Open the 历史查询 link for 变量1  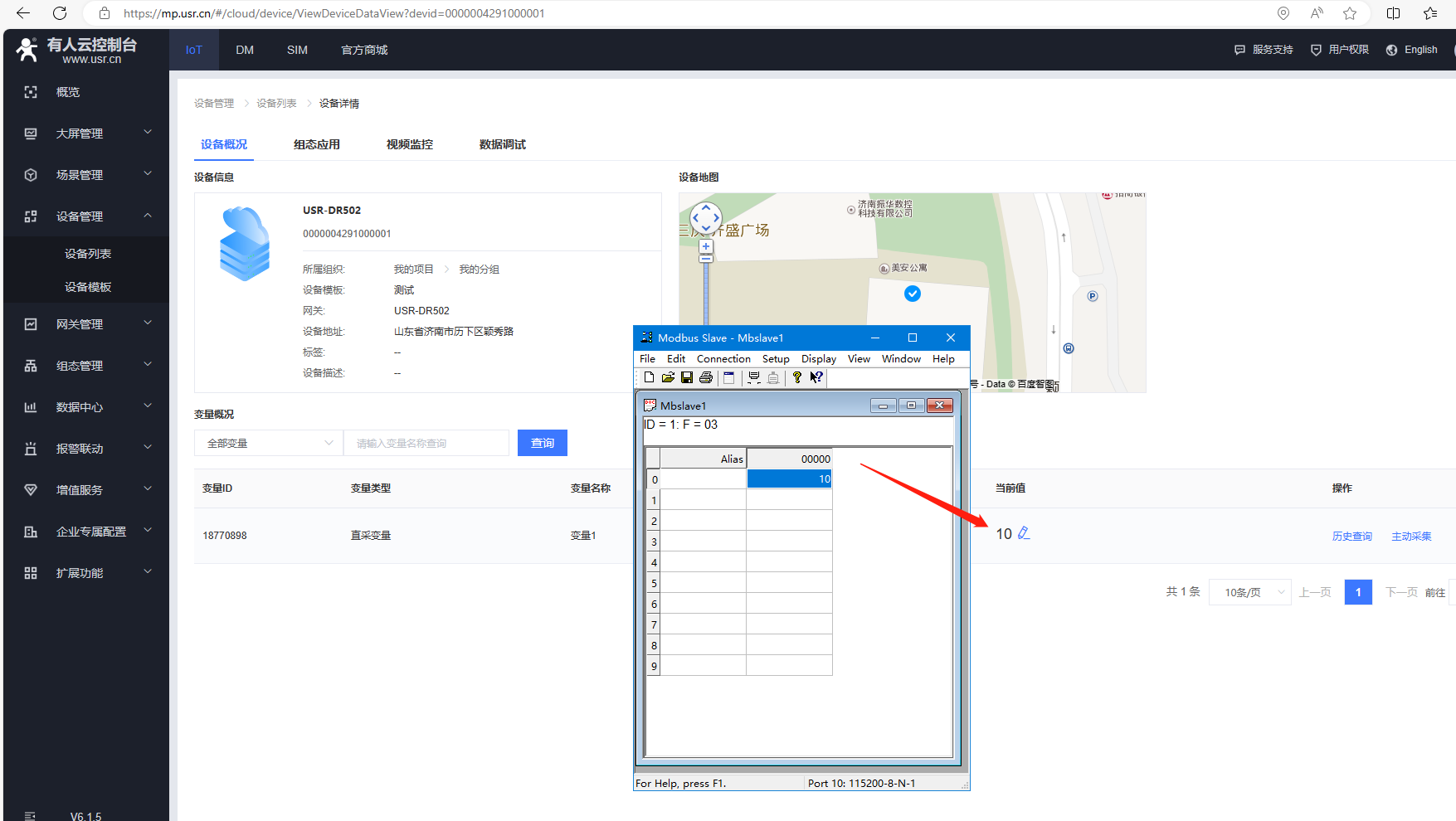[1351, 537]
